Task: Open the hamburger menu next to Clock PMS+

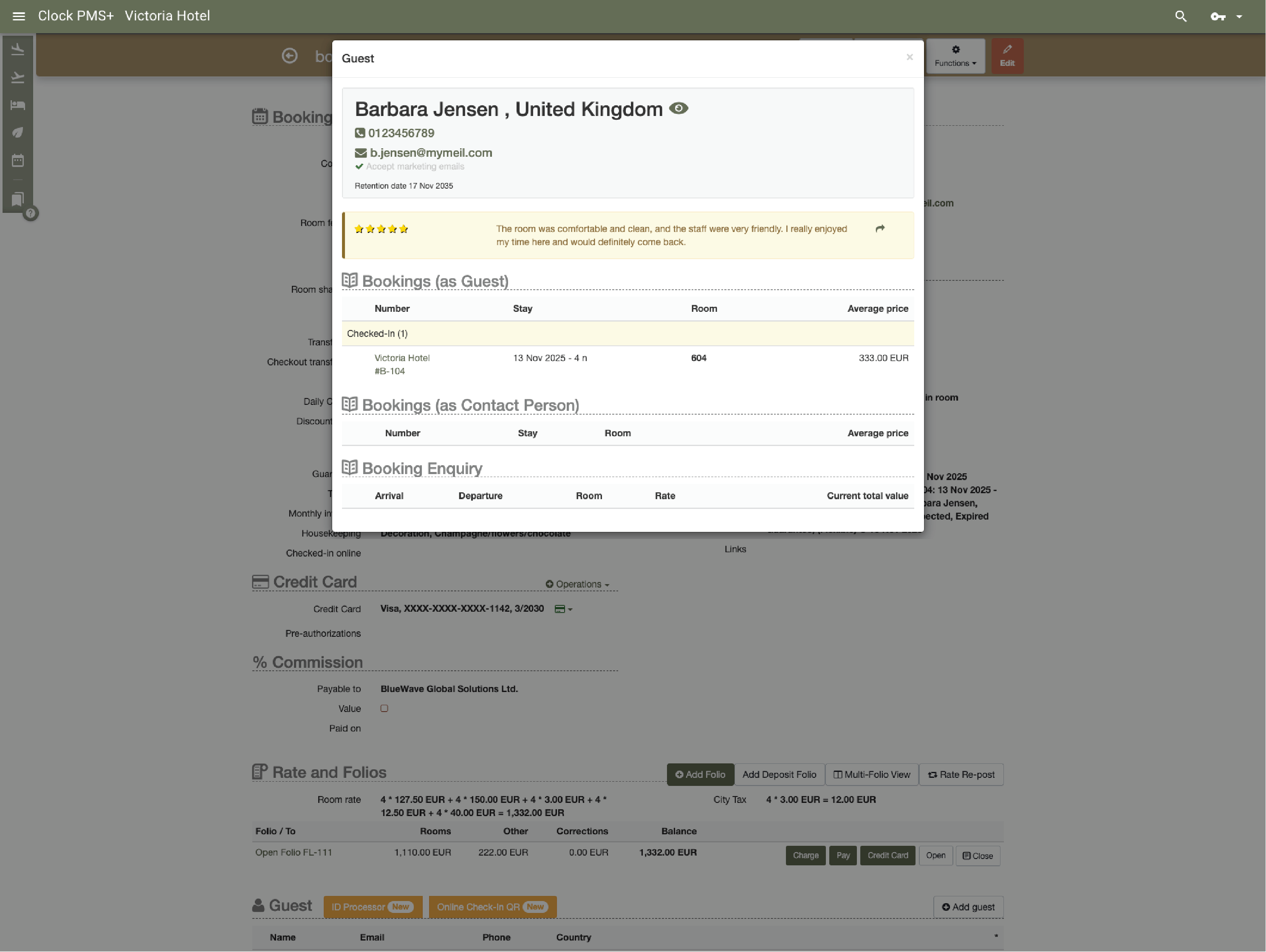Action: tap(18, 15)
